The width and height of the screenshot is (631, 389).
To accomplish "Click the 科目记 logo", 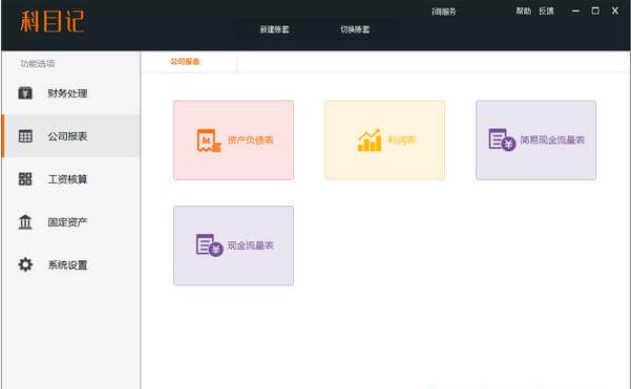I will pyautogui.click(x=52, y=21).
